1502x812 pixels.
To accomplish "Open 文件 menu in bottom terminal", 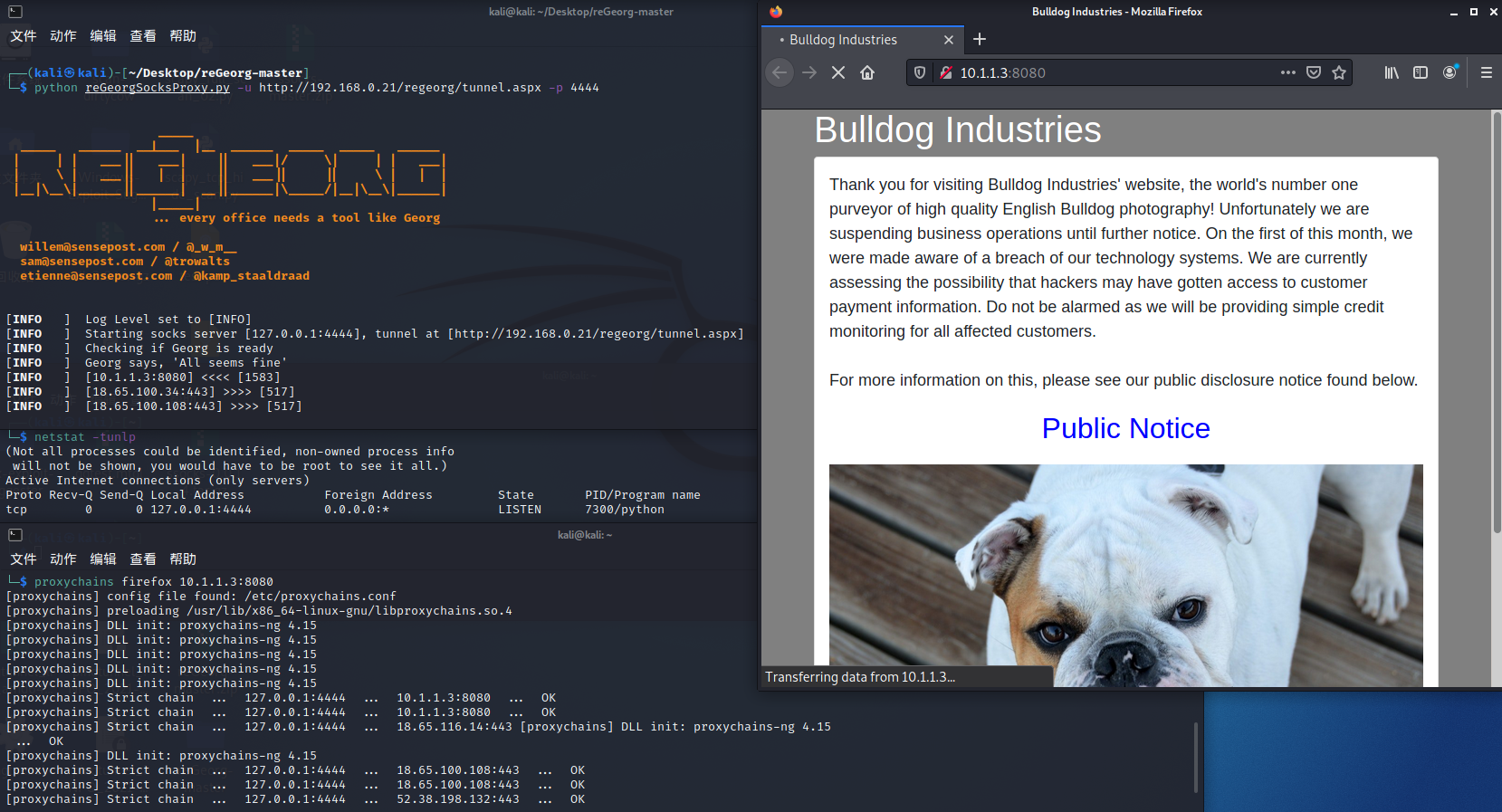I will pyautogui.click(x=24, y=559).
